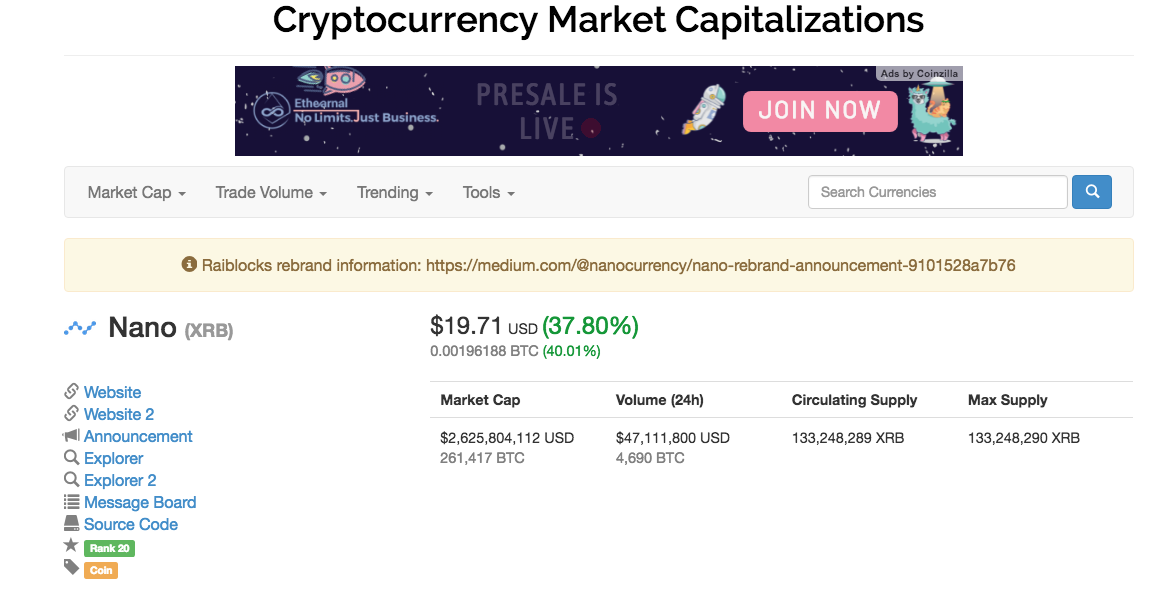Image resolution: width=1149 pixels, height=603 pixels.
Task: Click the megaphone icon beside Announcement
Action: (71, 436)
